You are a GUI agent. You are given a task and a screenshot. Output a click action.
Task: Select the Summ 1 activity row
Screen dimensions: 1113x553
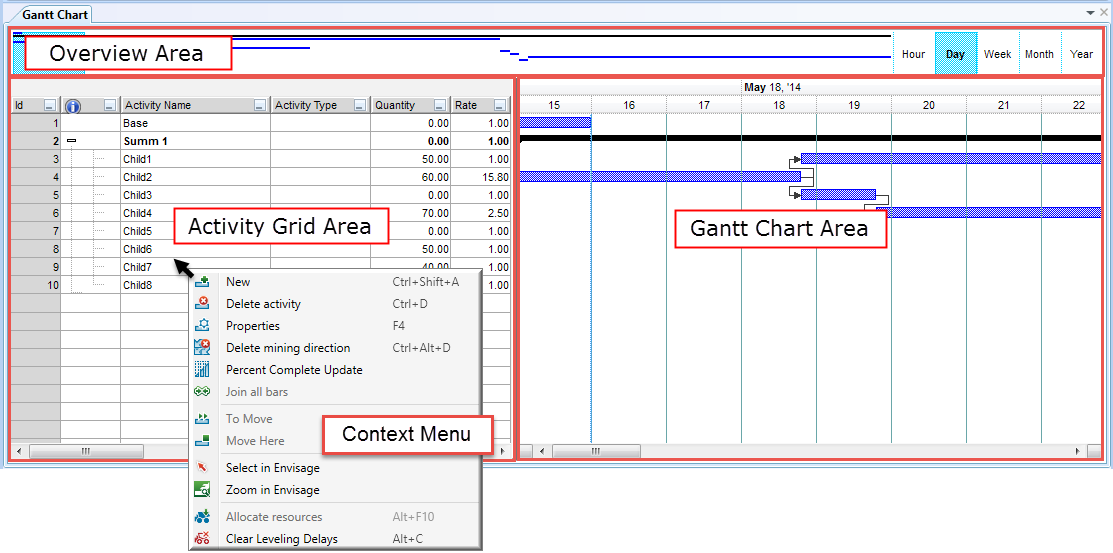point(261,141)
